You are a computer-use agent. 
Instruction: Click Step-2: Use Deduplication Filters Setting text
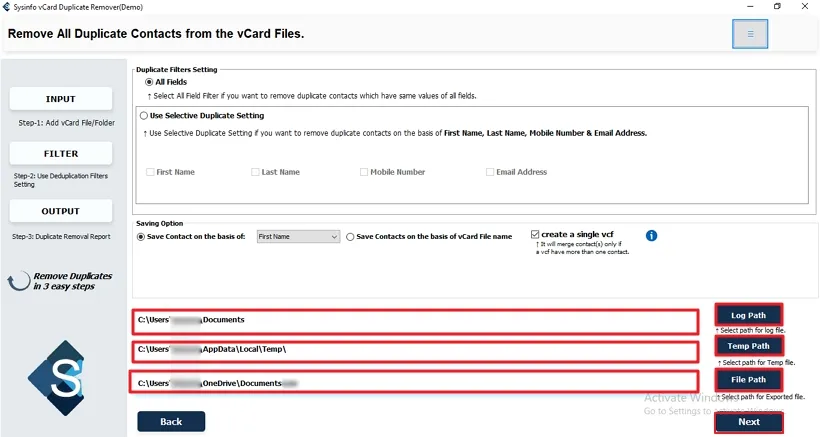tap(61, 180)
